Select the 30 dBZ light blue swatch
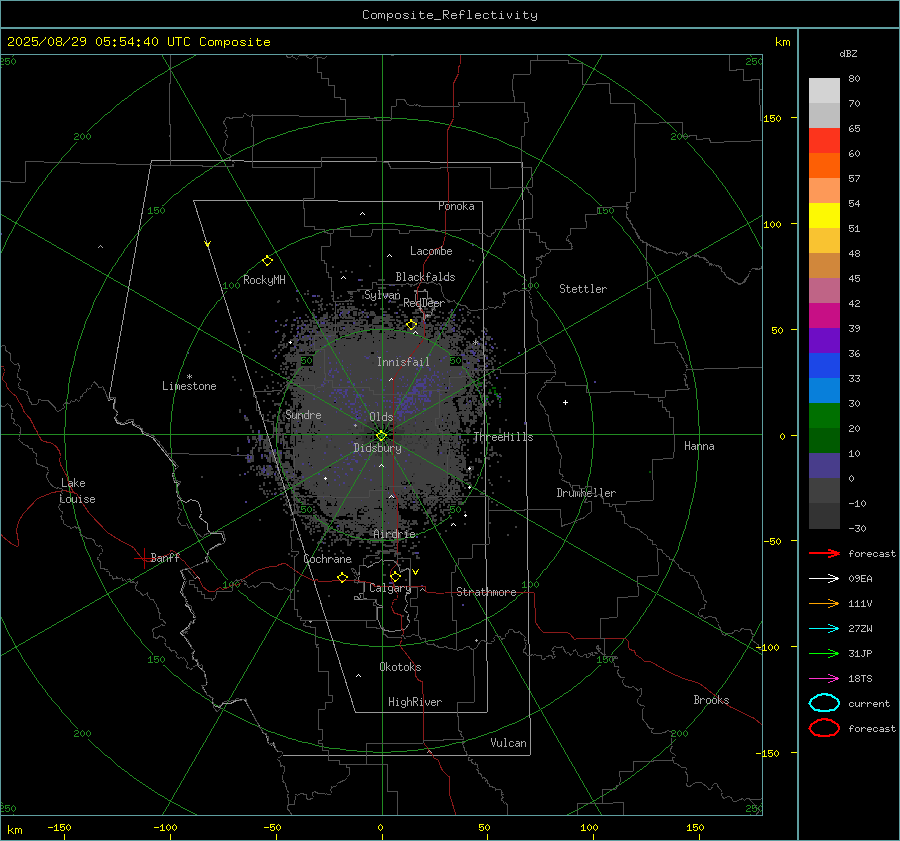Screen dimensions: 900x841 coord(824,390)
